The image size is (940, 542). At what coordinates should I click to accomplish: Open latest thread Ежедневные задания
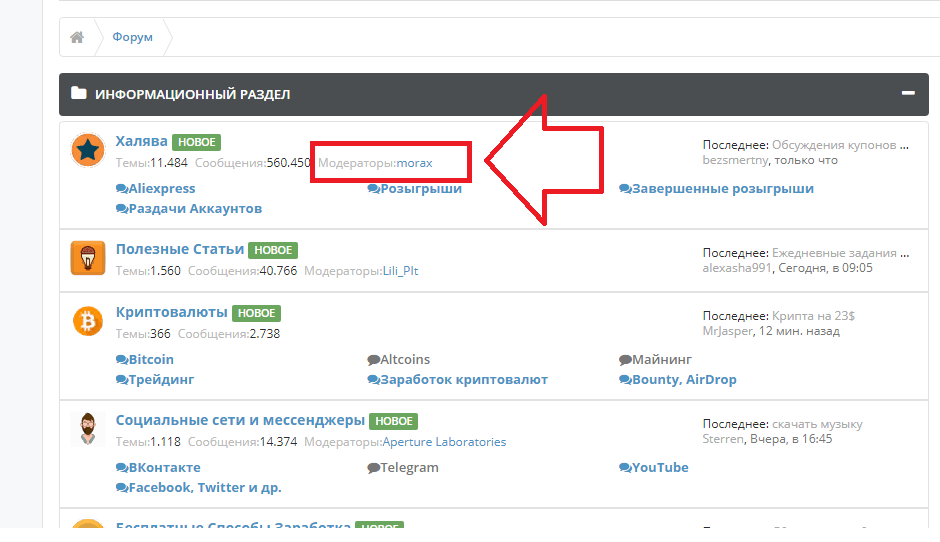(840, 253)
